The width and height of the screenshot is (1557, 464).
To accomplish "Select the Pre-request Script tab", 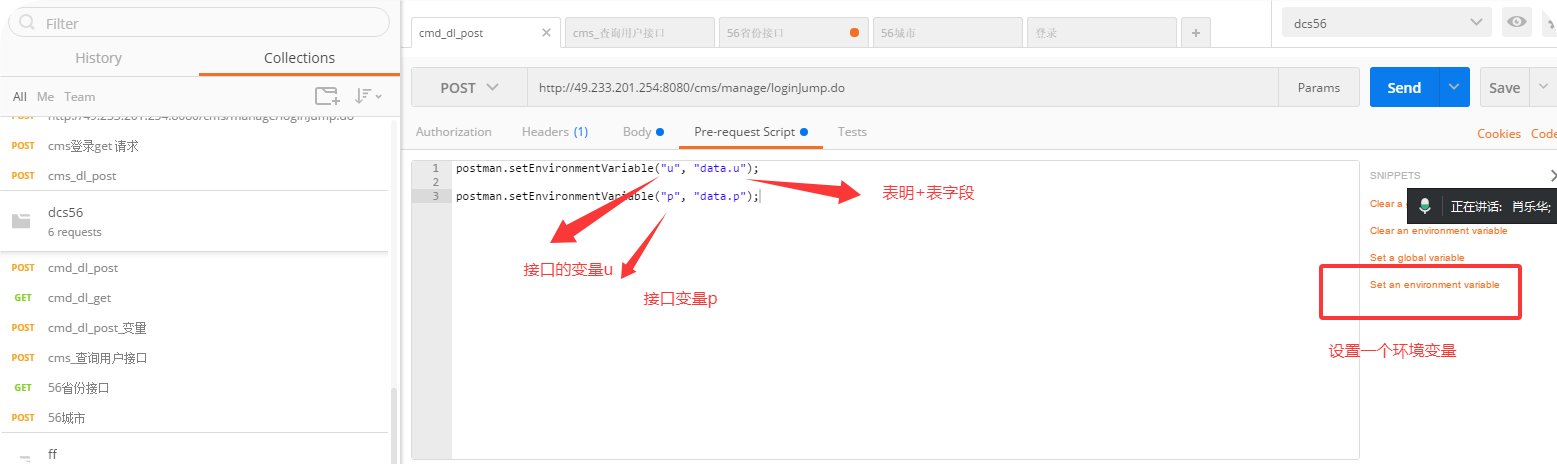I will pyautogui.click(x=751, y=132).
